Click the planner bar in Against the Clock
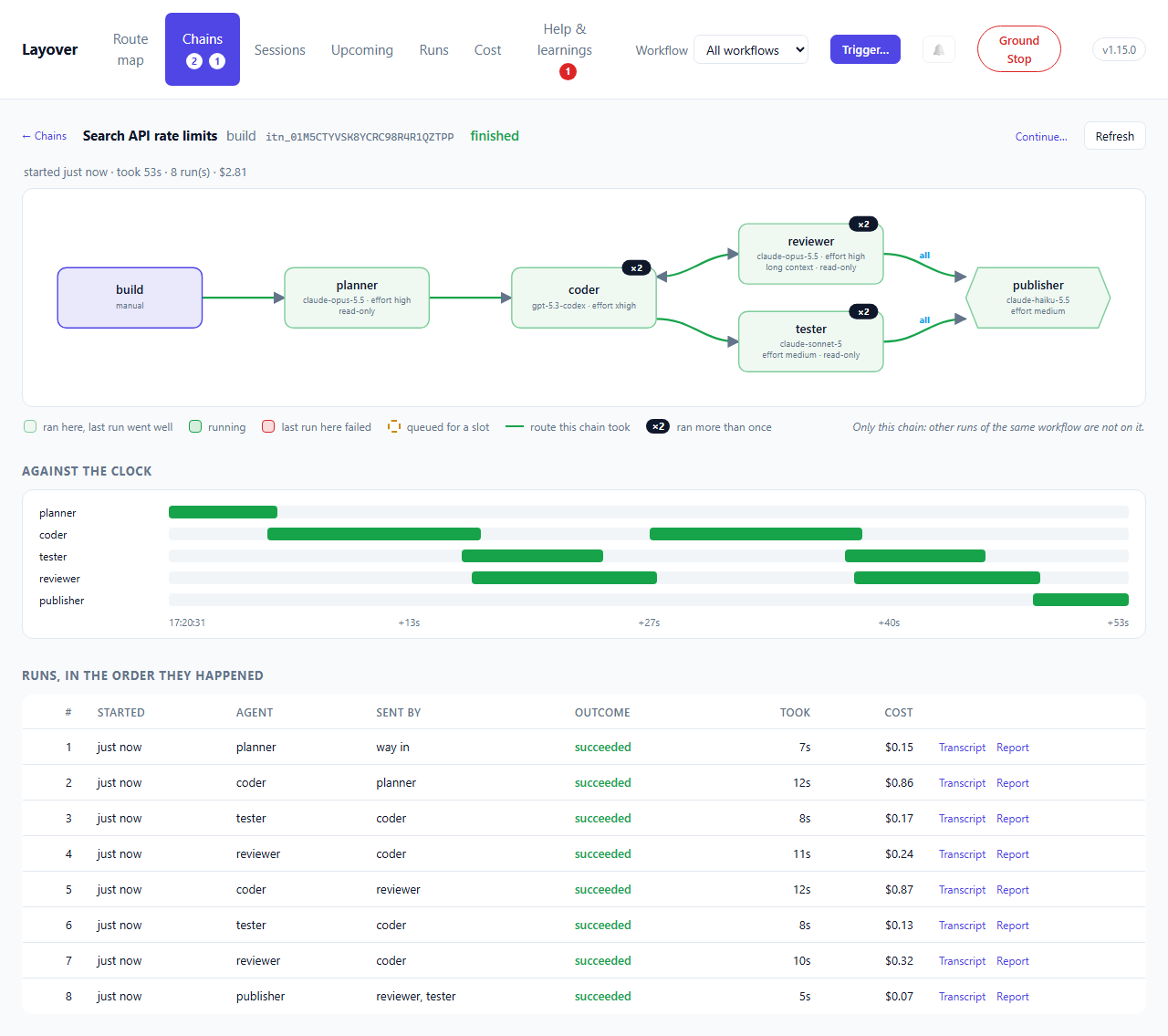This screenshot has height=1036, width=1168. click(x=223, y=512)
